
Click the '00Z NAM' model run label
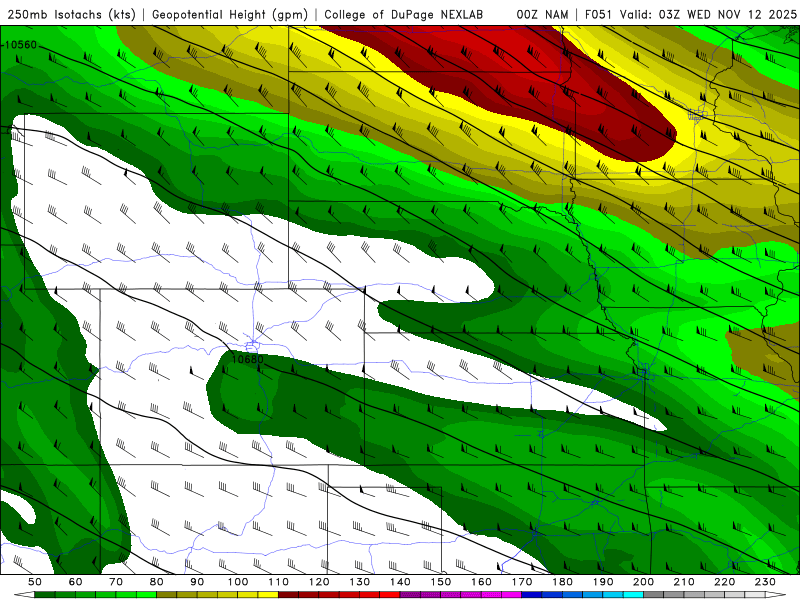tap(542, 14)
